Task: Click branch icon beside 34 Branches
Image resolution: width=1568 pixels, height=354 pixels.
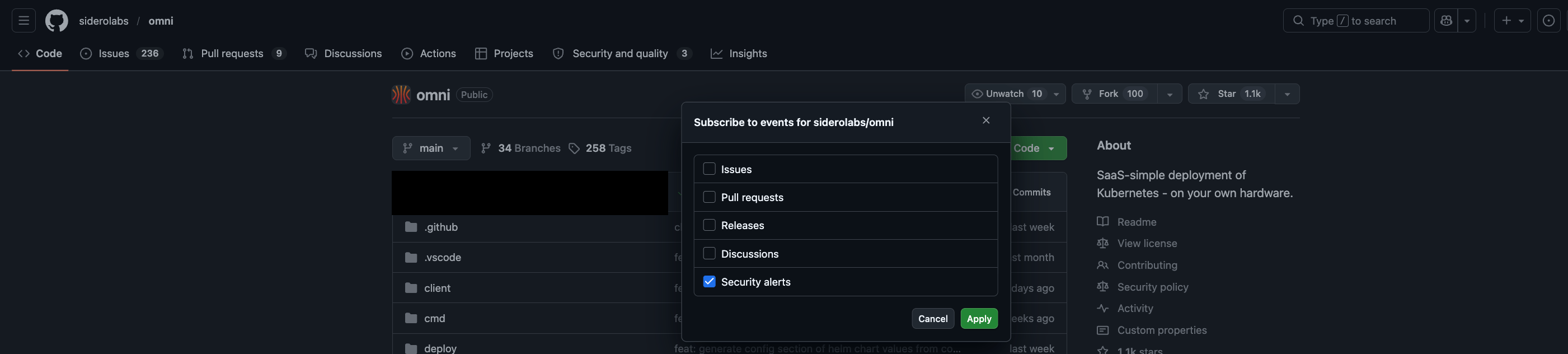Action: coord(485,148)
